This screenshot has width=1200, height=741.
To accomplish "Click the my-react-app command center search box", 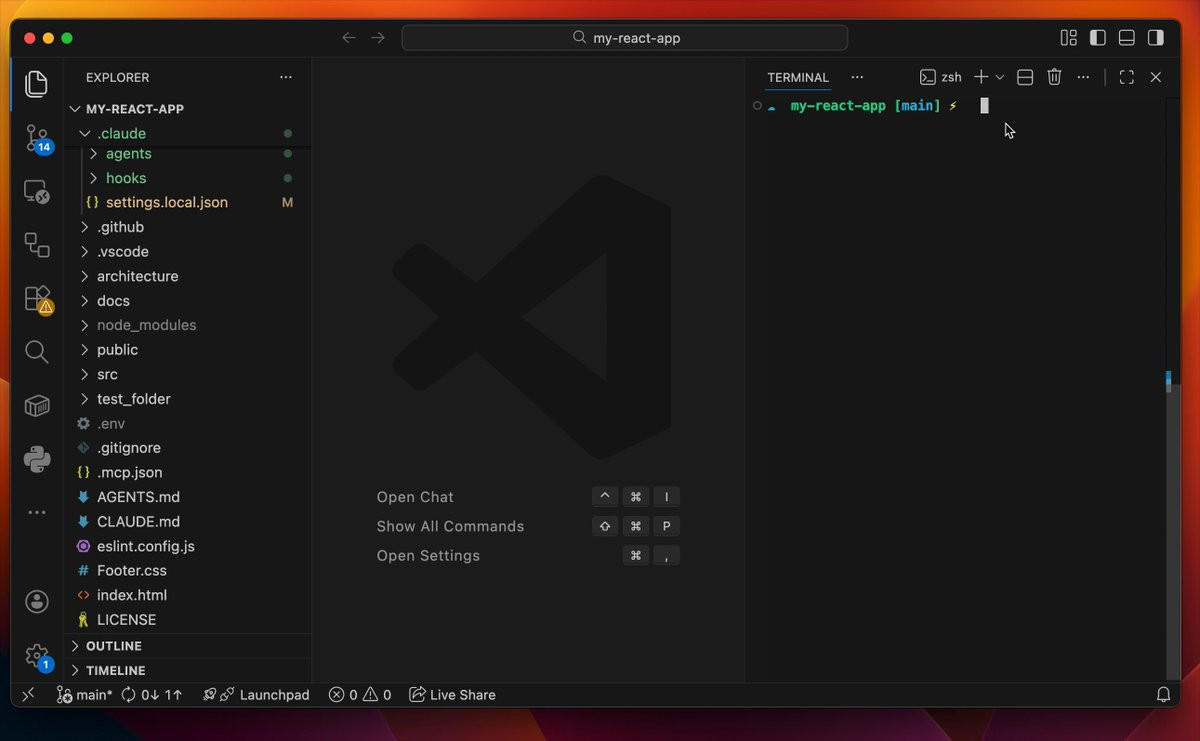I will 625,38.
